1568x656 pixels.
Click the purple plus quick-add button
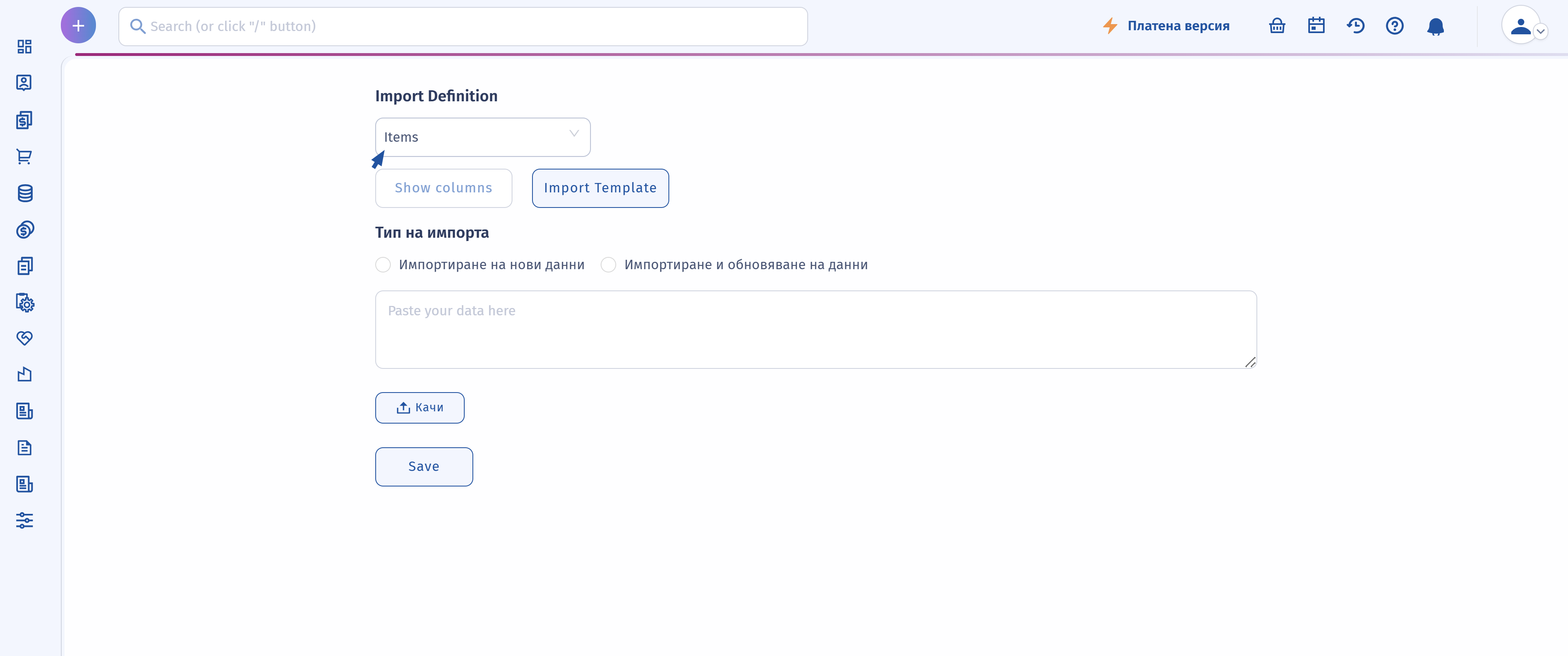(78, 26)
